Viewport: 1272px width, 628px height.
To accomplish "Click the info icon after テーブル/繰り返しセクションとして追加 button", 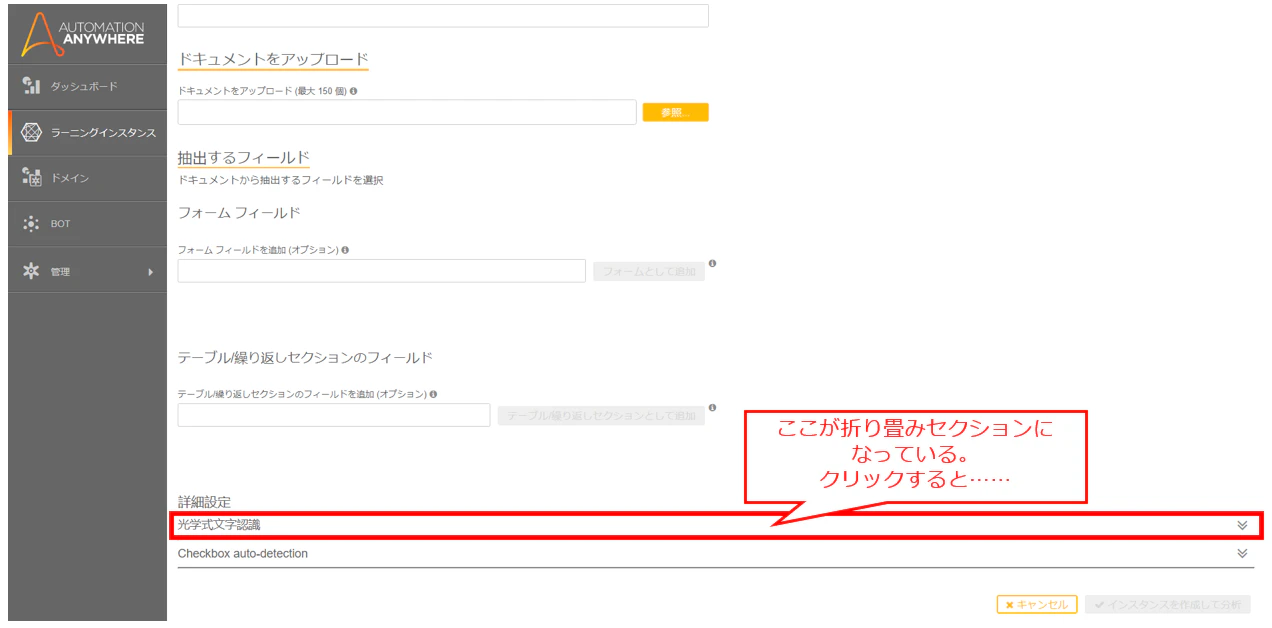I will pyautogui.click(x=713, y=408).
